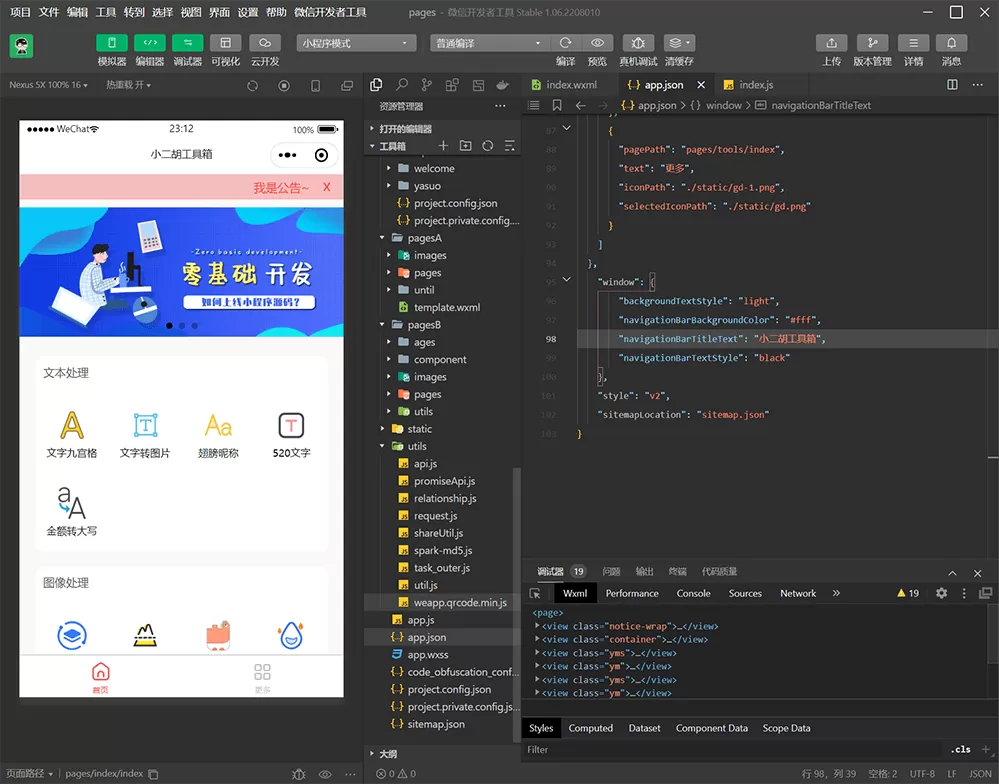Open the 小程序模式 mode dropdown

point(356,43)
